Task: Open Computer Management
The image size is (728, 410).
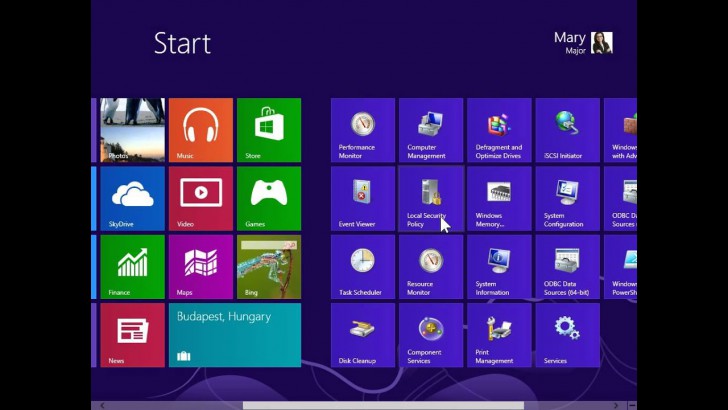Action: coord(431,130)
